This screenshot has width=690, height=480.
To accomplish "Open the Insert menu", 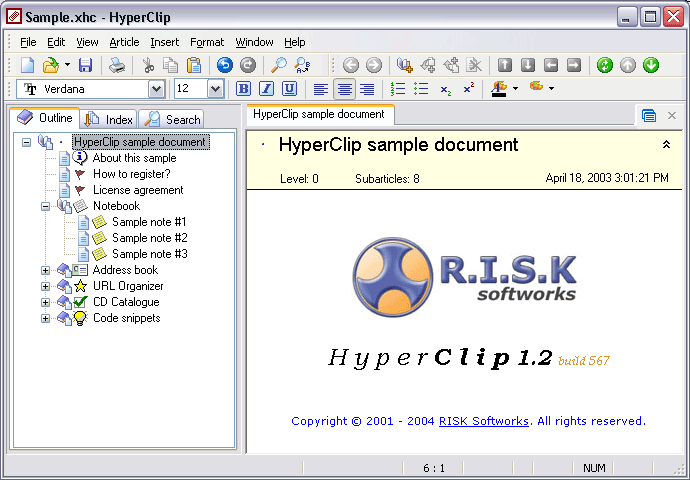I will click(165, 42).
